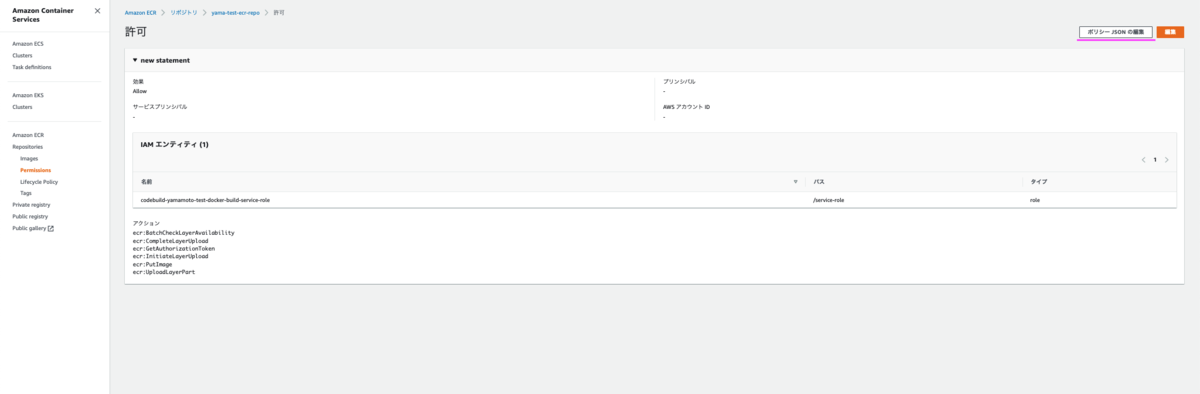Click the orange 編集 button
This screenshot has width=1200, height=394.
point(1170,32)
